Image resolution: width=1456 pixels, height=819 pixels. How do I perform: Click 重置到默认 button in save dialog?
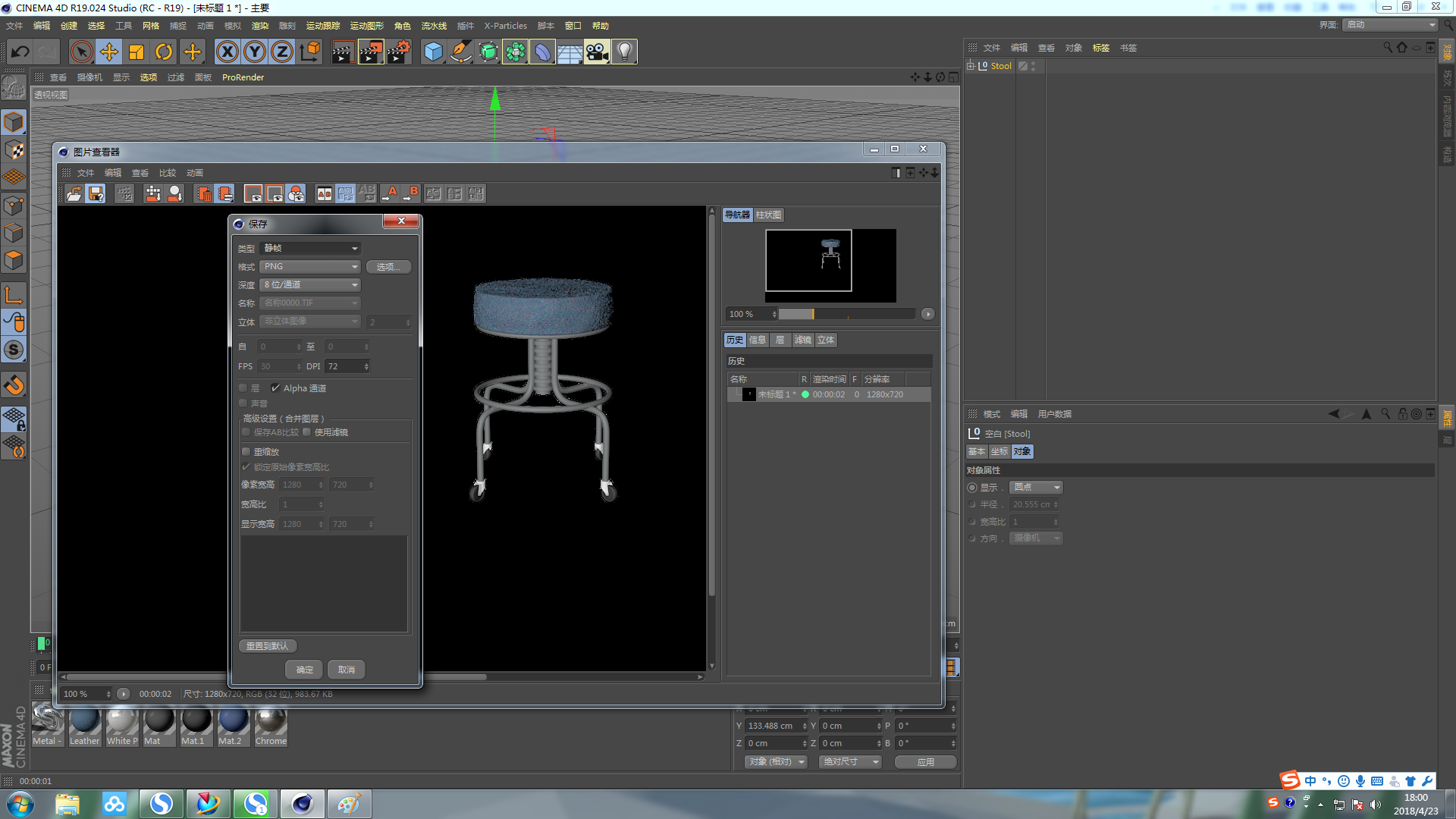point(266,646)
